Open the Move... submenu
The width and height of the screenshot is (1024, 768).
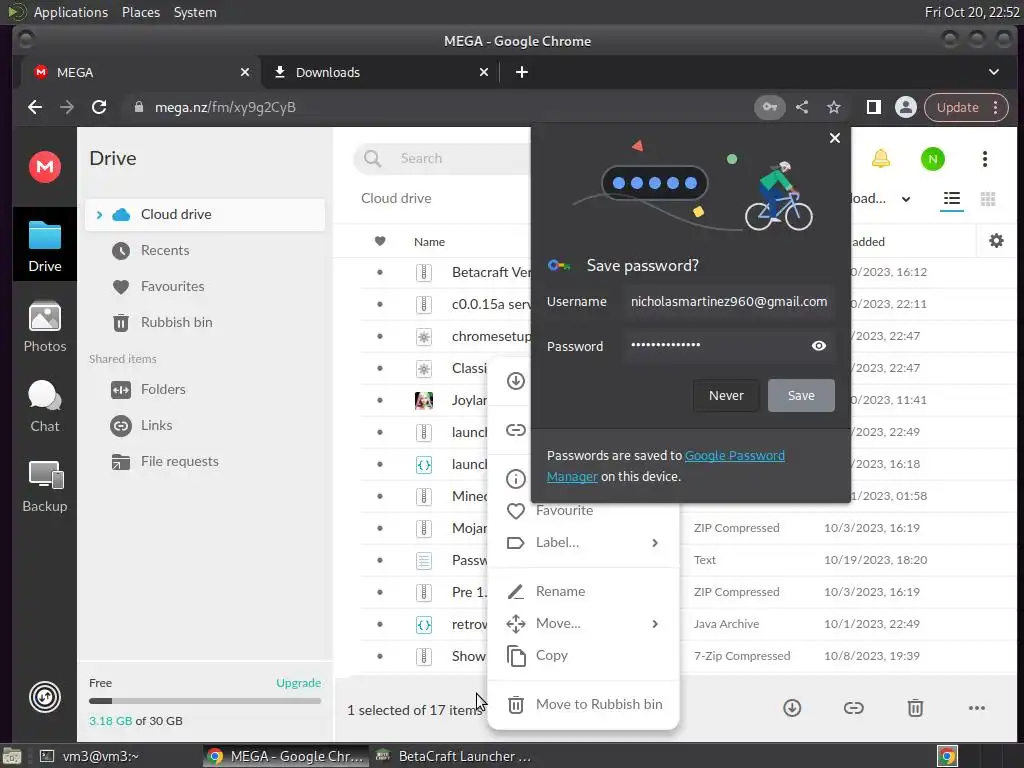coord(584,623)
